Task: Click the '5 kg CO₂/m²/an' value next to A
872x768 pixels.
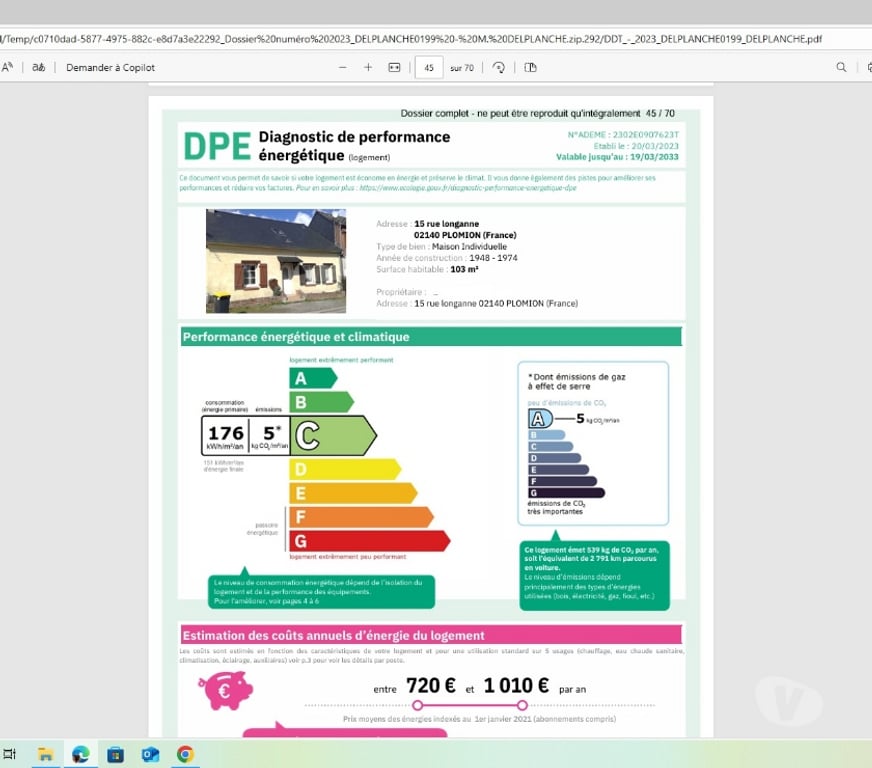Action: [x=597, y=419]
